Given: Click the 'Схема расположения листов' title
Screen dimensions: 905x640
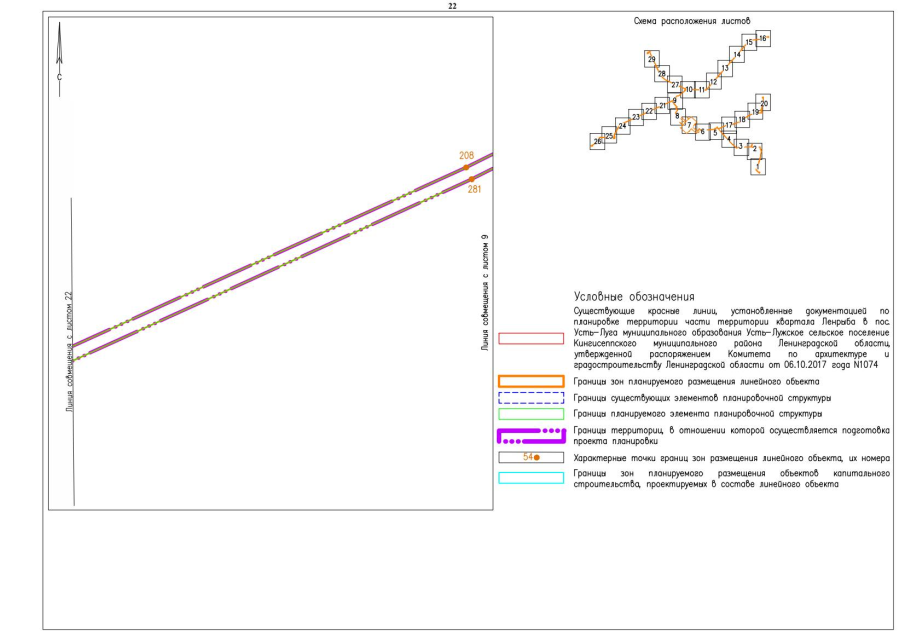Looking at the screenshot, I should click(x=691, y=21).
